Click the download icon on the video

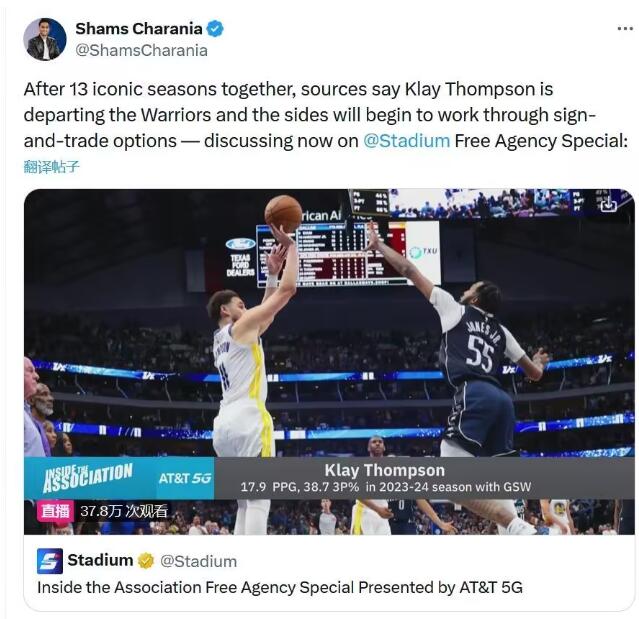click(608, 204)
